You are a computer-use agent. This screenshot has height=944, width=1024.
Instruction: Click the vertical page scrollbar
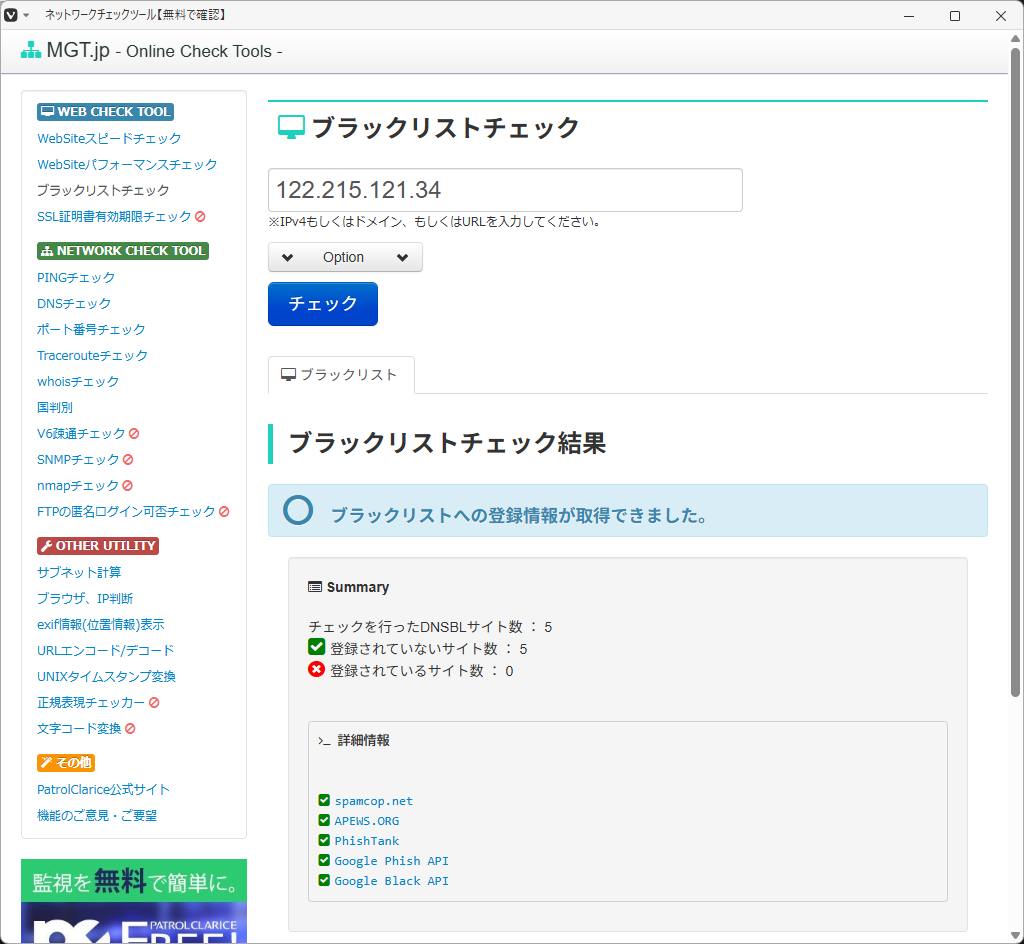point(1016,373)
